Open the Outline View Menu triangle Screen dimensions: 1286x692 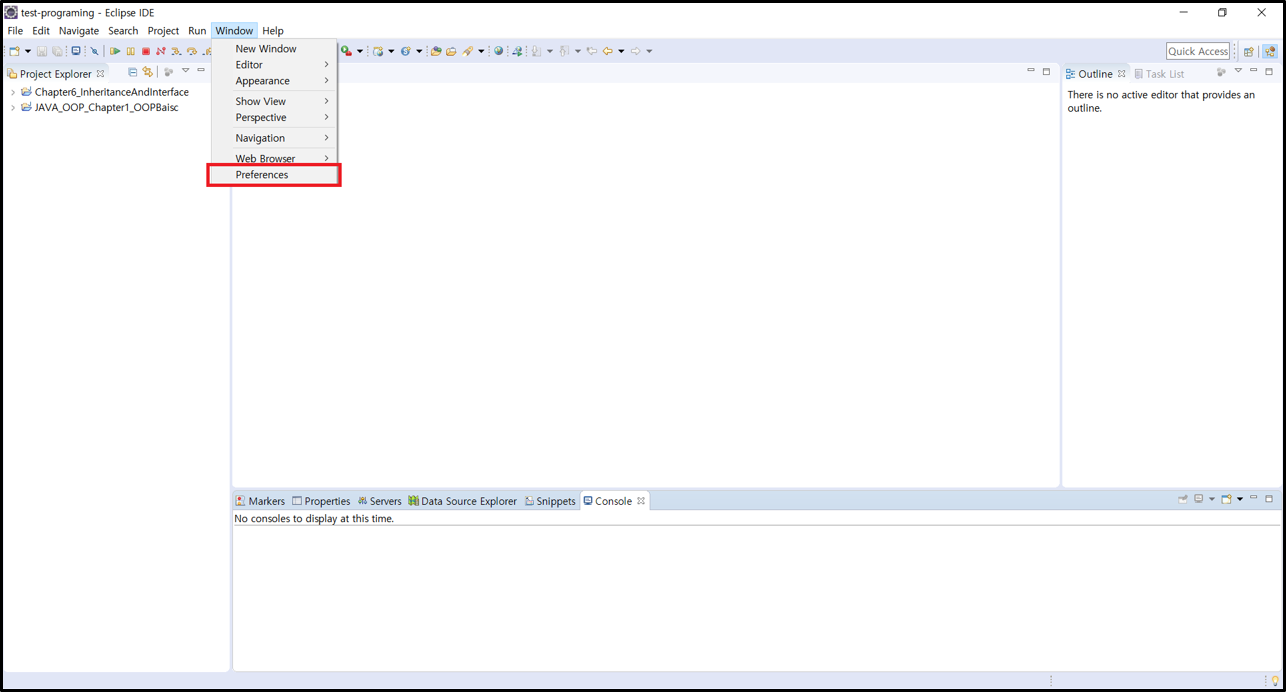[x=1238, y=71]
